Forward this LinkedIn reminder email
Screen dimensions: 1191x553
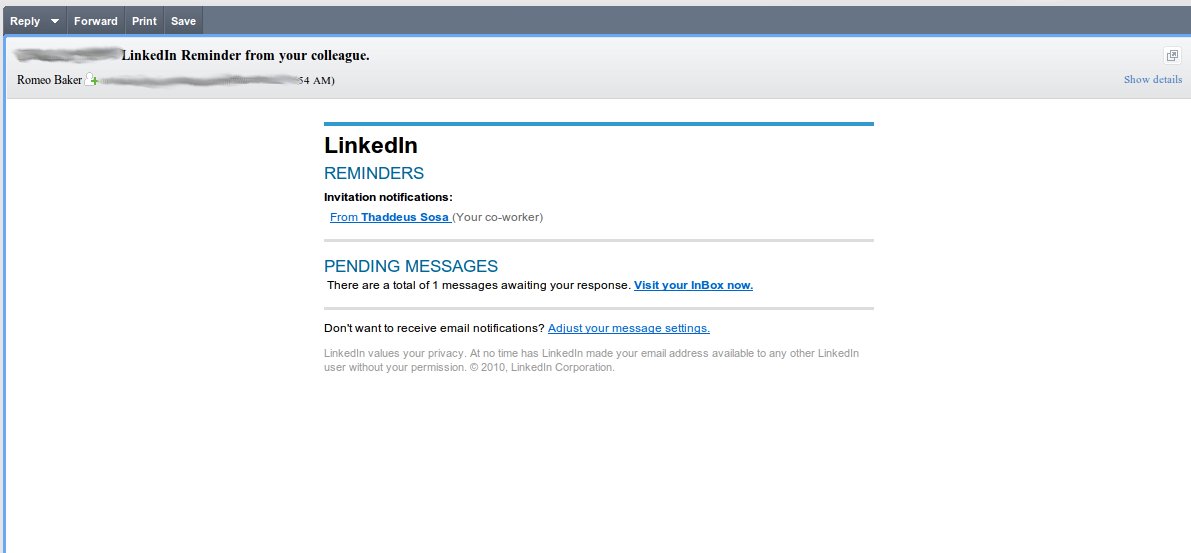(x=95, y=21)
